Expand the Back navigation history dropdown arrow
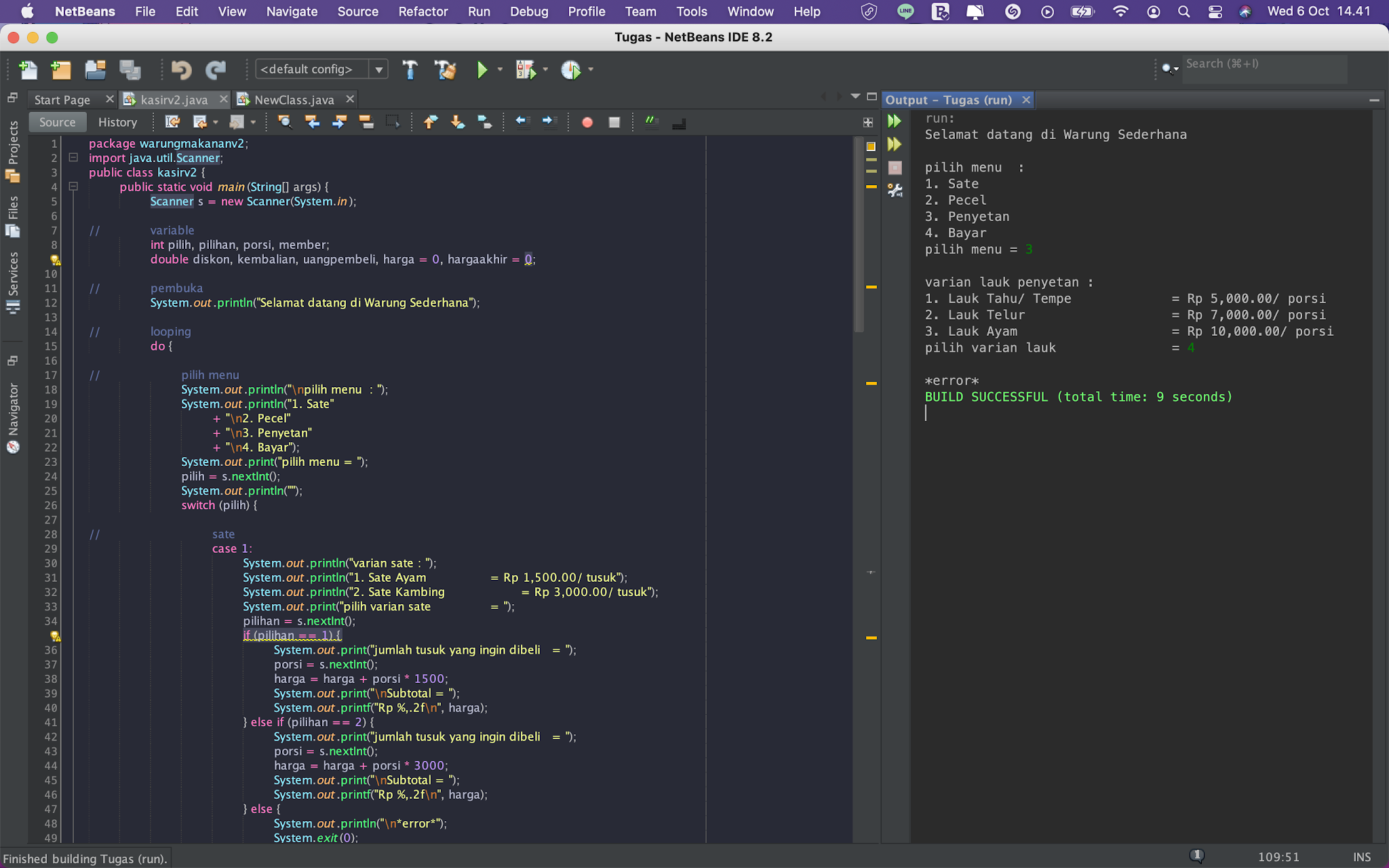This screenshot has width=1389, height=868. point(216,123)
